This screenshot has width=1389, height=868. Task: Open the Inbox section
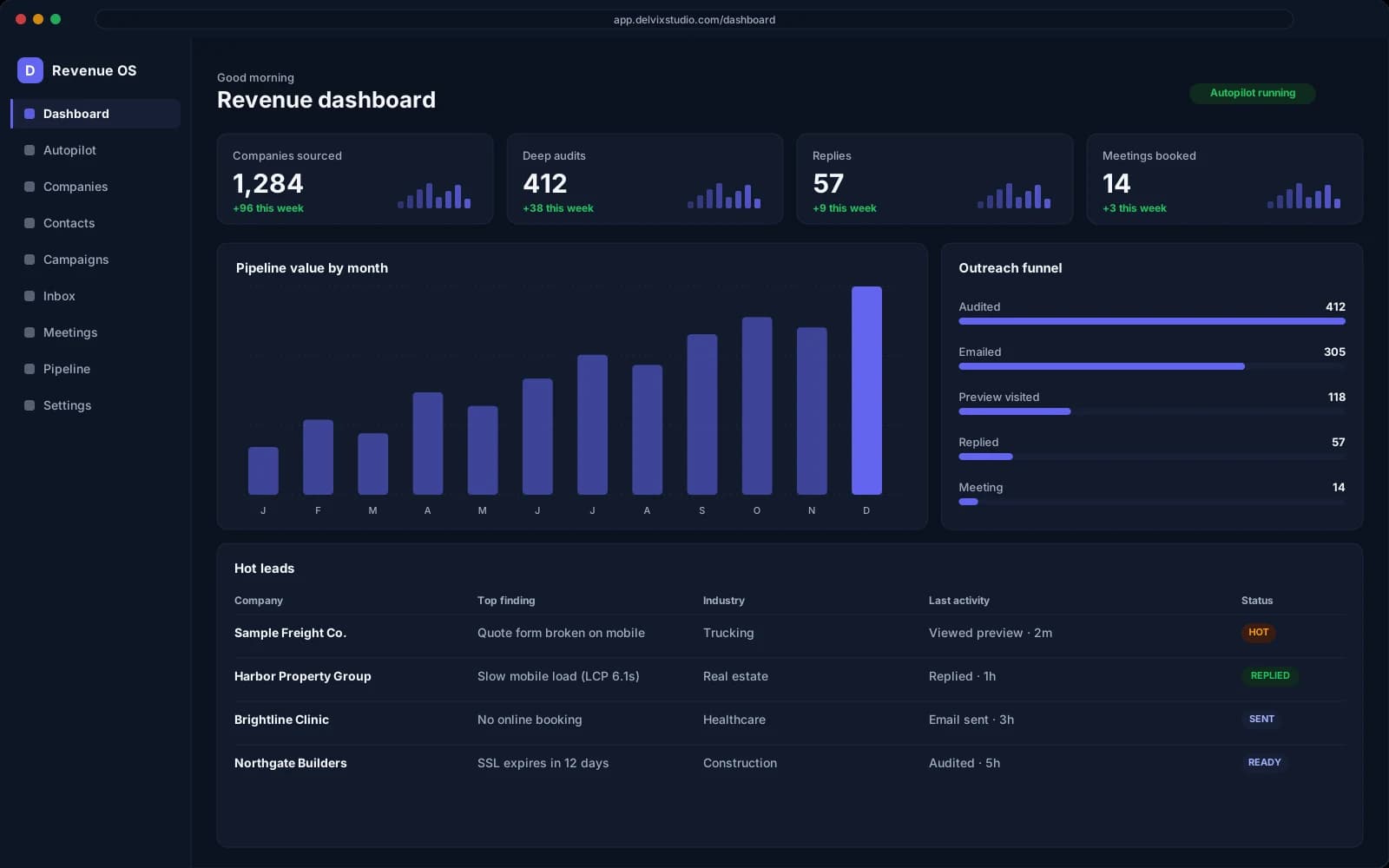pos(95,296)
